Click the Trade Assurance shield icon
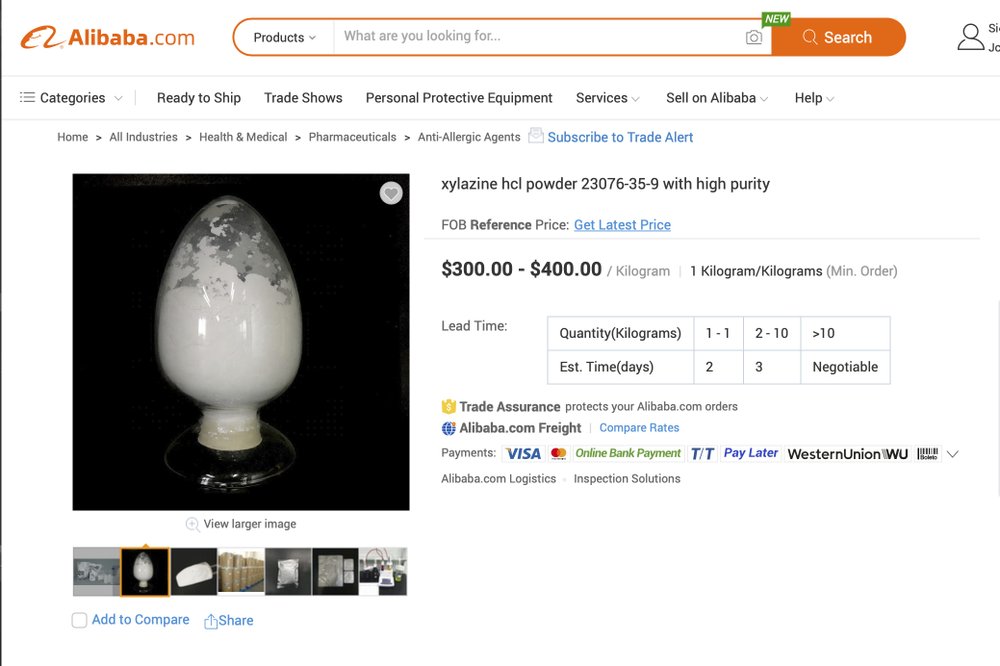This screenshot has width=1000, height=666. tap(449, 407)
